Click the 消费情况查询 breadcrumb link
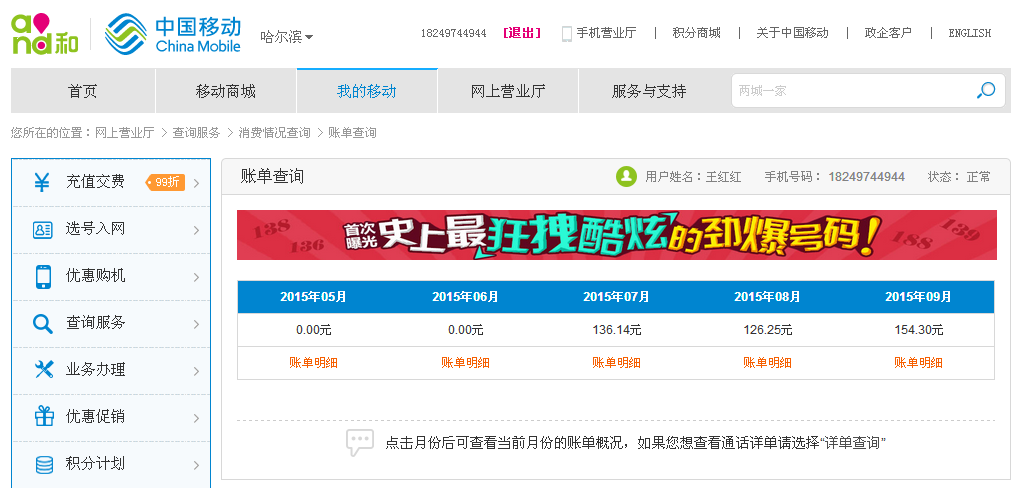 274,133
